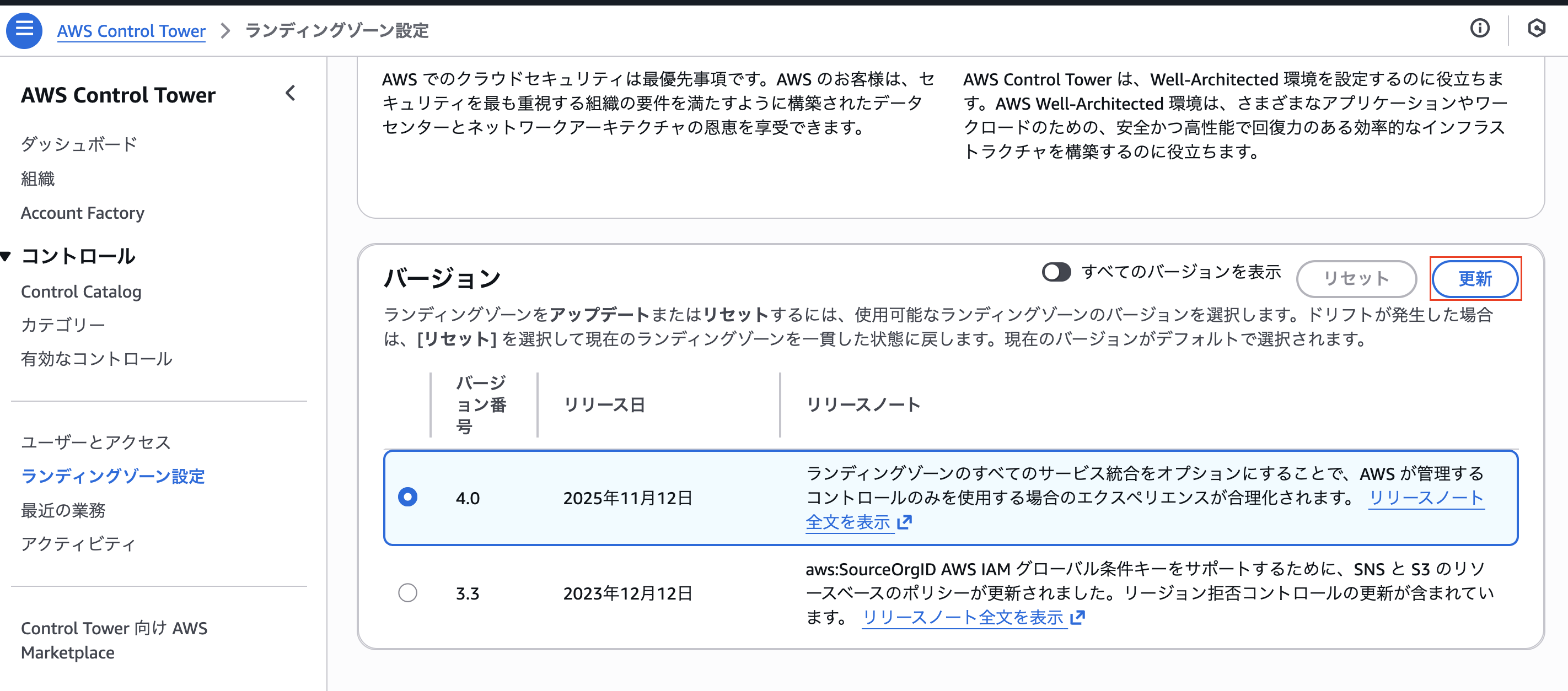Click the info help icon in top bar

[x=1479, y=29]
